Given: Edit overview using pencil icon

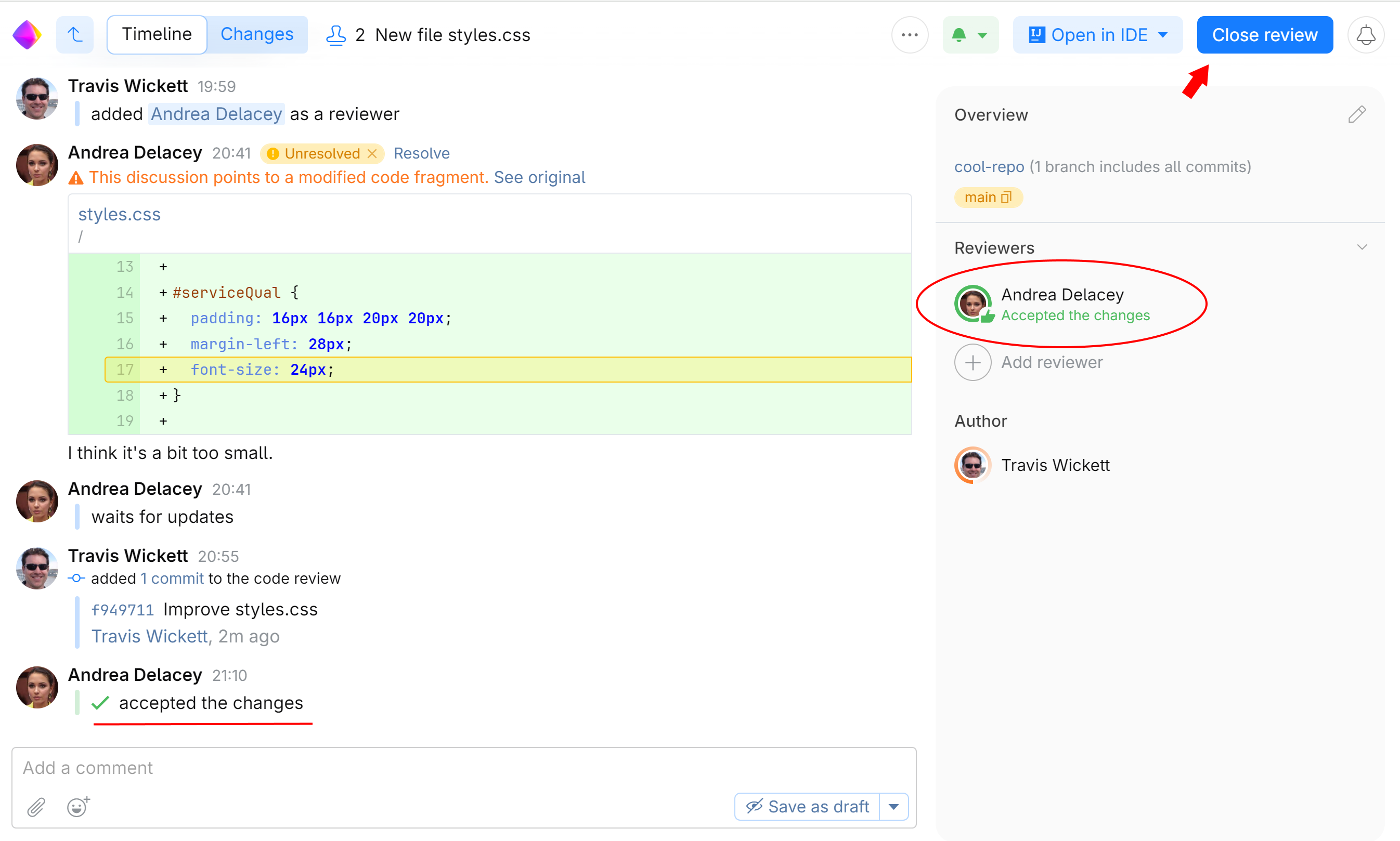Looking at the screenshot, I should 1356,114.
